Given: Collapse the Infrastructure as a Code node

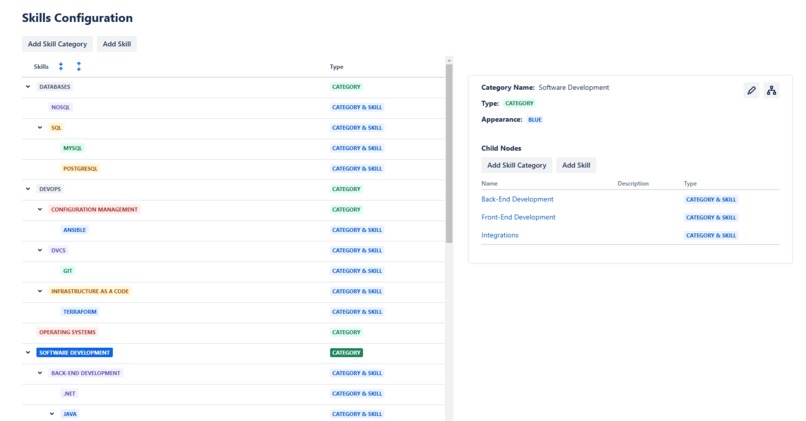Looking at the screenshot, I should click(x=40, y=291).
